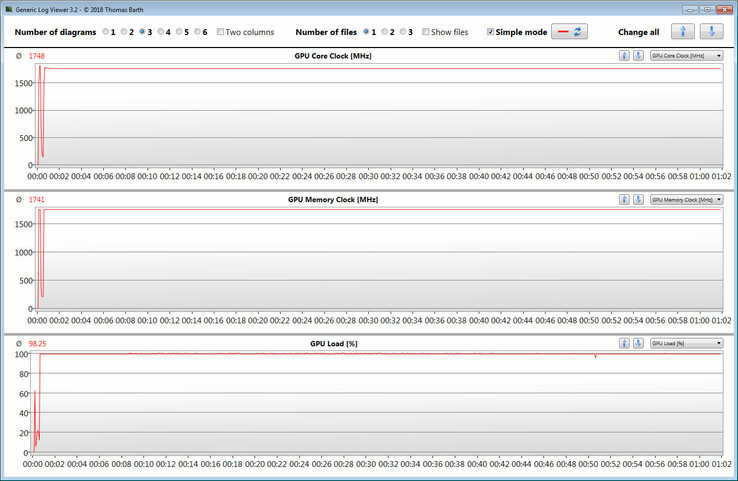Maximize the Generic Log Viewer window

point(707,9)
